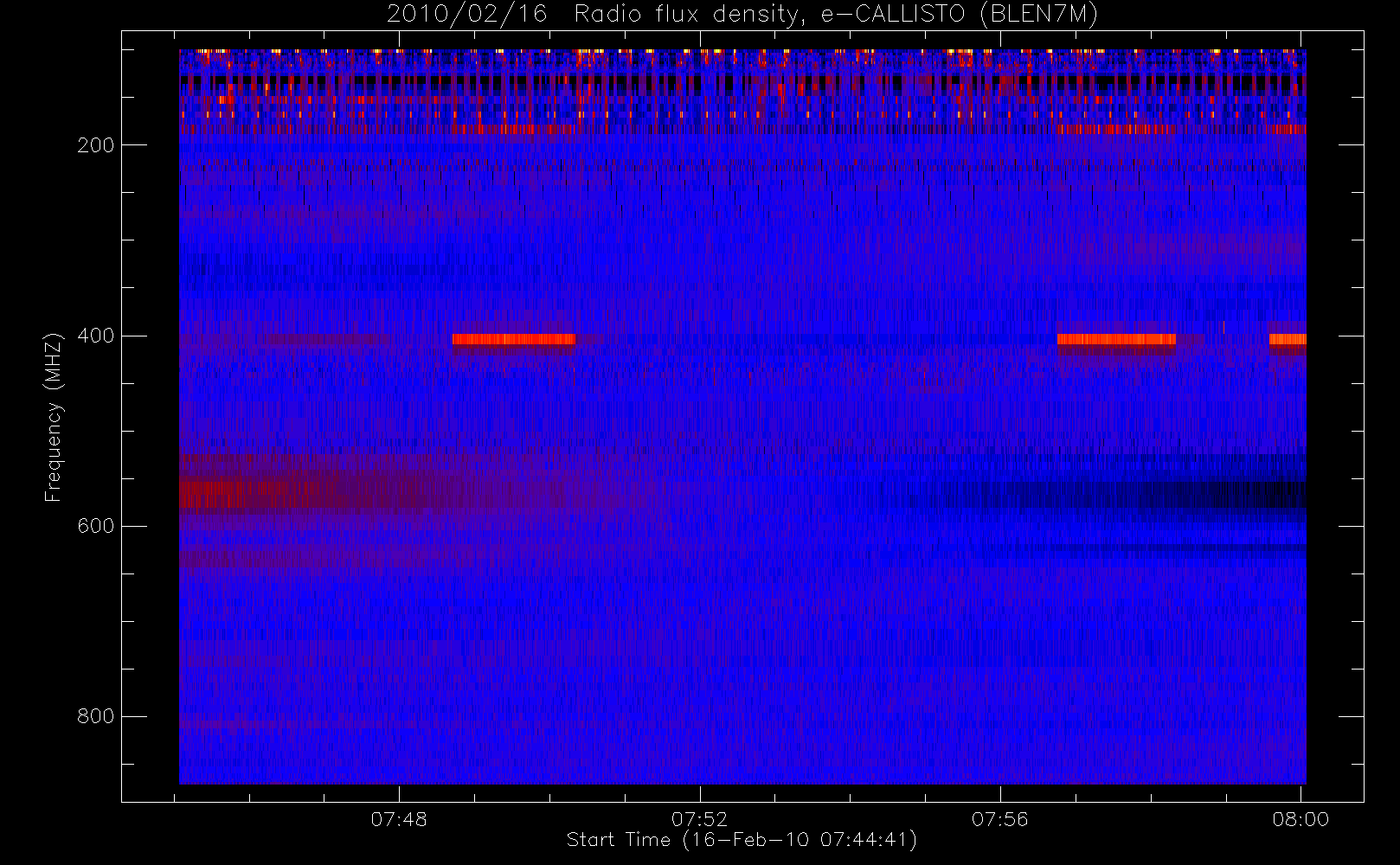Click the 08:00 time tick label
The image size is (1400, 865).
point(1300,819)
